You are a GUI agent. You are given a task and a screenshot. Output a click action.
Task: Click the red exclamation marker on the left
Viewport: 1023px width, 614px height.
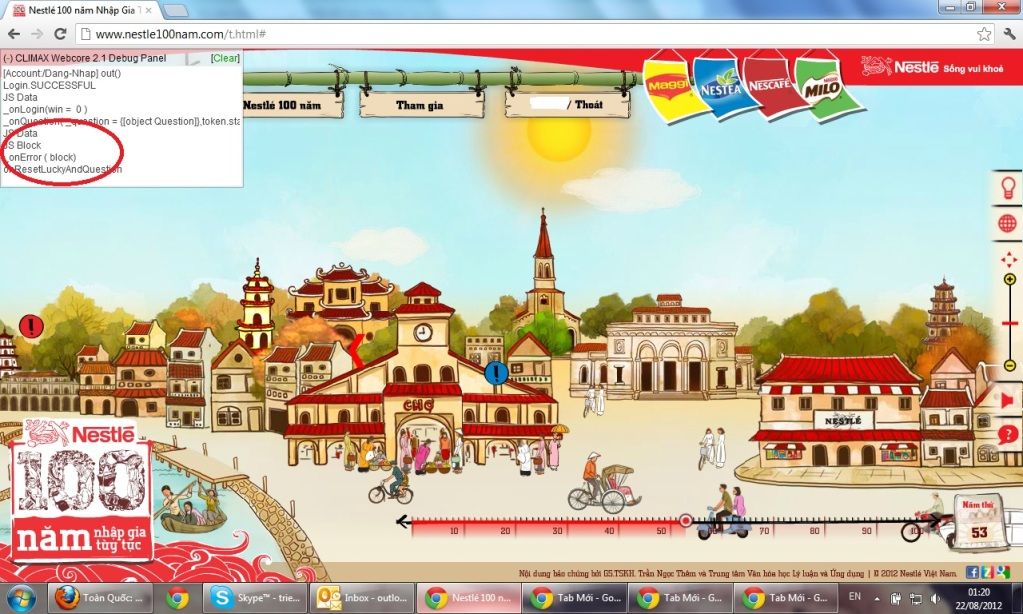coord(31,326)
